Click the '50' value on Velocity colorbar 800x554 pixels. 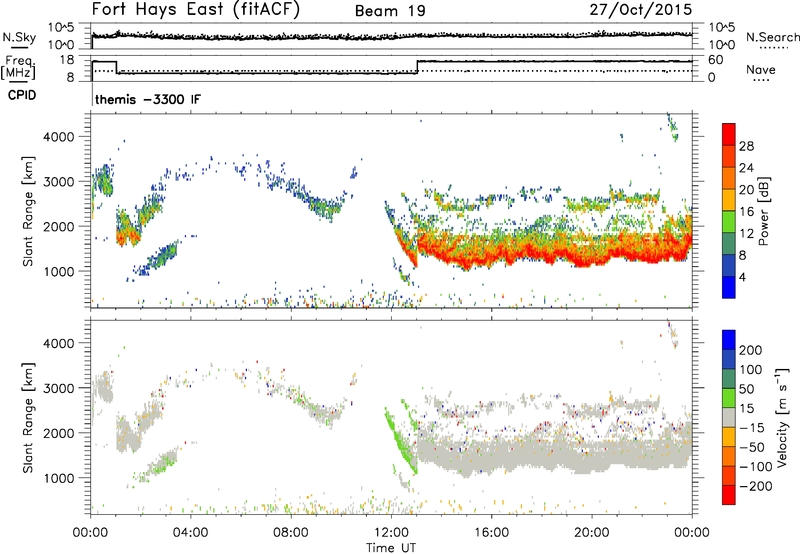(x=746, y=389)
